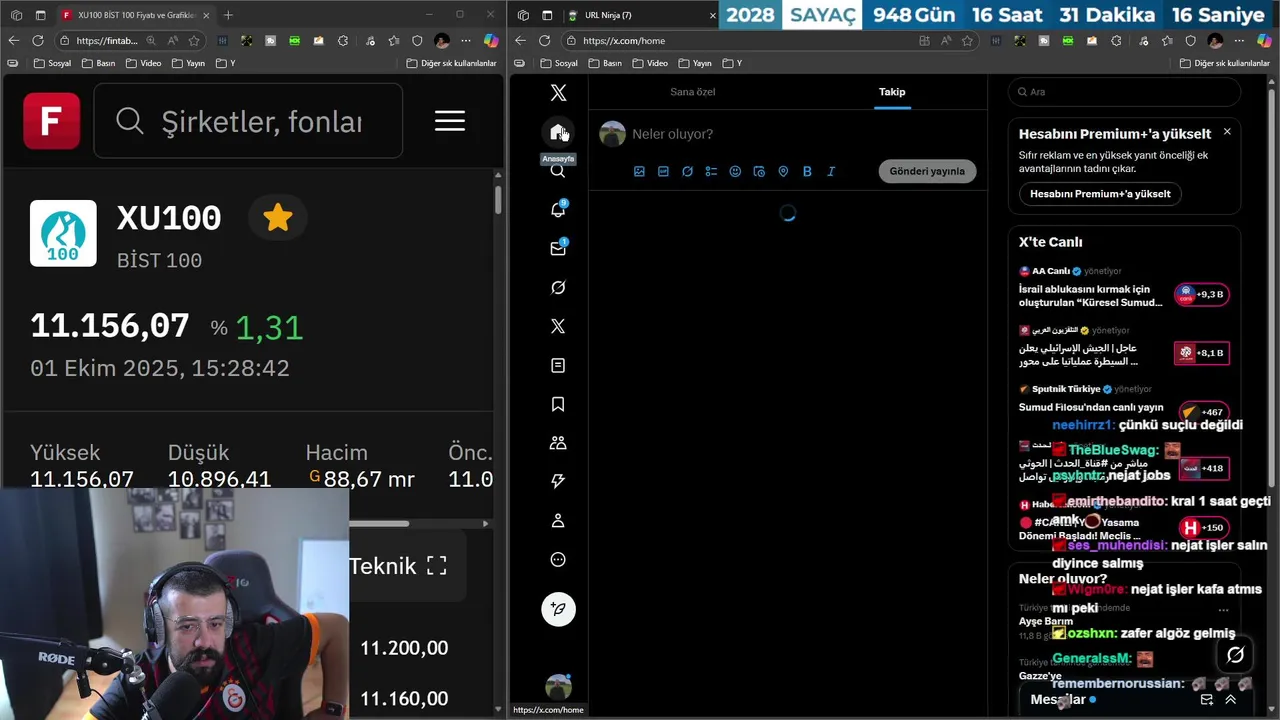Click Teknik fullscreen expand icon
This screenshot has height=720, width=1280.
coord(437,566)
